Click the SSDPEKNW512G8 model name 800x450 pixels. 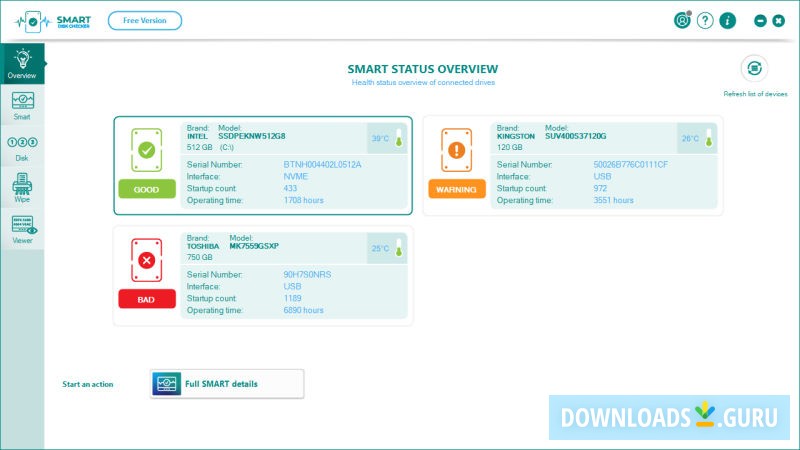pos(252,136)
